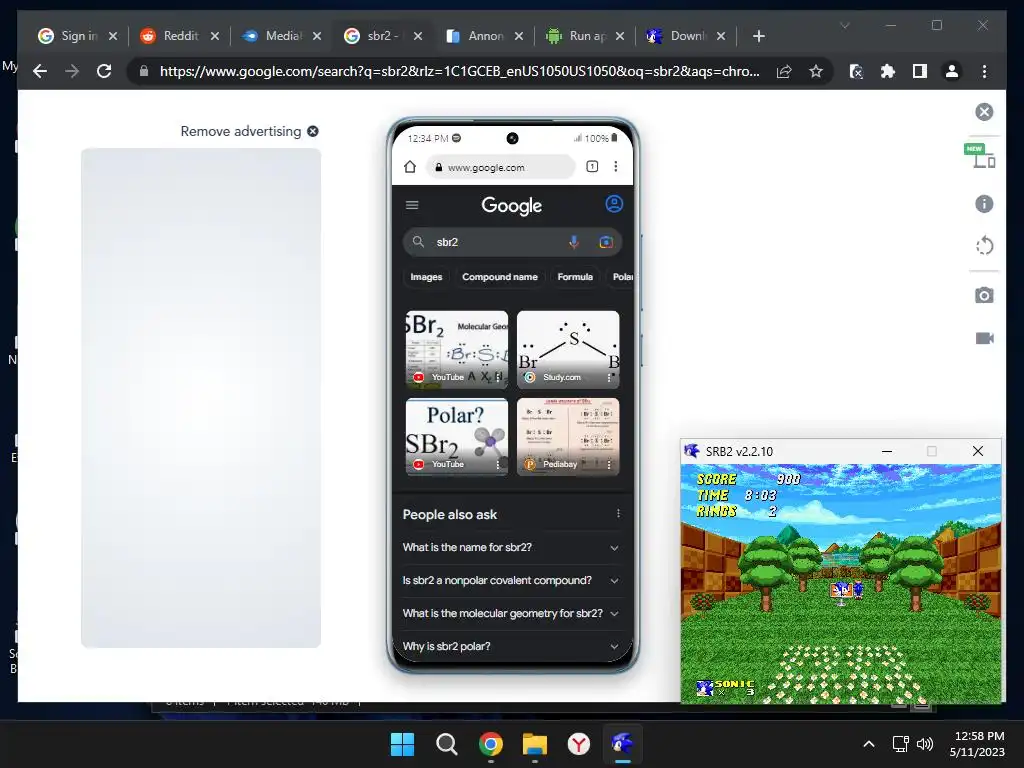1024x768 pixels.
Task: Reload the current Chrome page
Action: coord(104,71)
